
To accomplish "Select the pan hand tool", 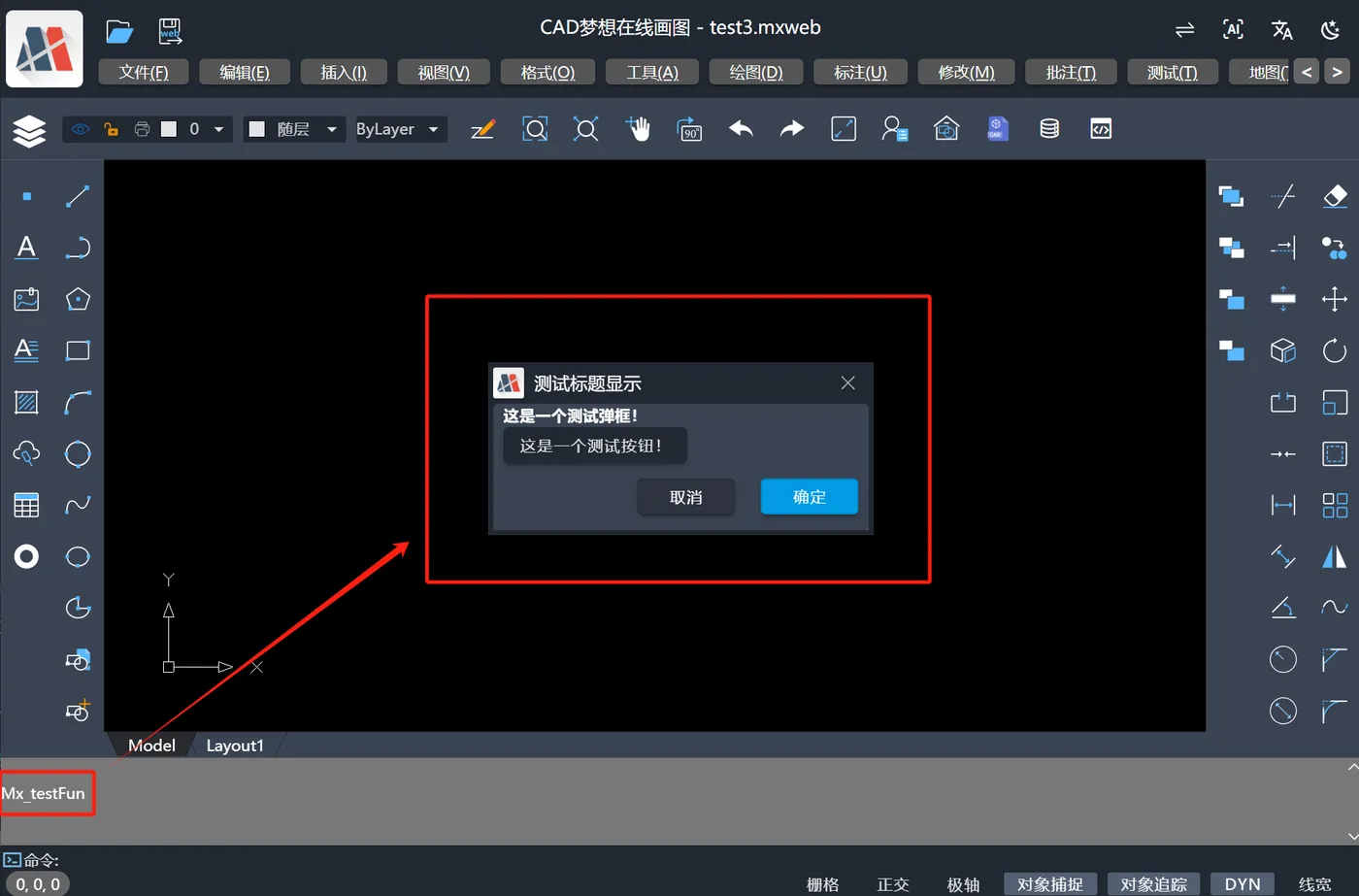I will click(x=638, y=129).
